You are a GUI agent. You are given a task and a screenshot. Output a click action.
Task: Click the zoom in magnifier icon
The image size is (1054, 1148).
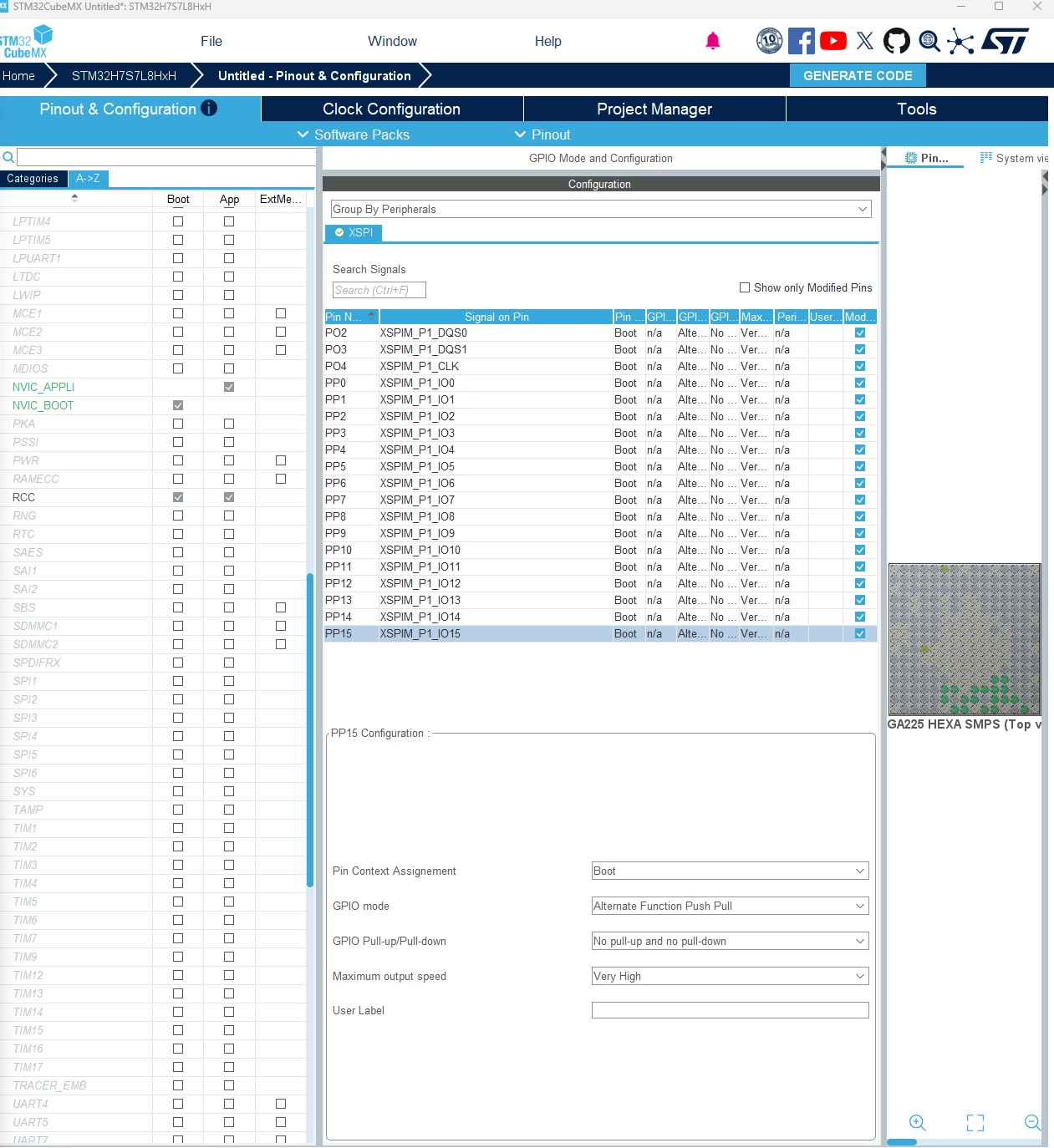click(x=917, y=1123)
